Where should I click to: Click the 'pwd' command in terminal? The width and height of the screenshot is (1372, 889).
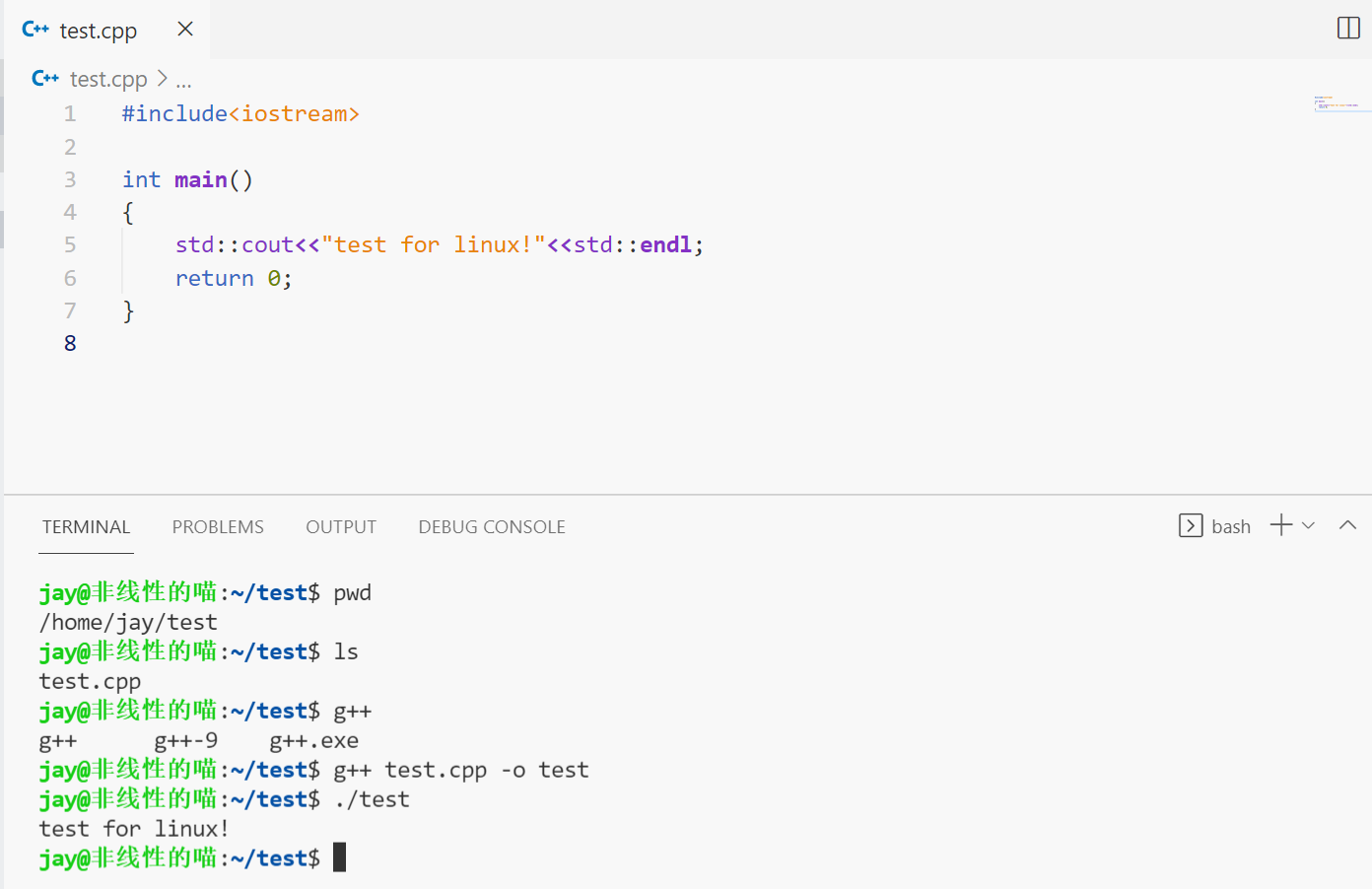352,593
